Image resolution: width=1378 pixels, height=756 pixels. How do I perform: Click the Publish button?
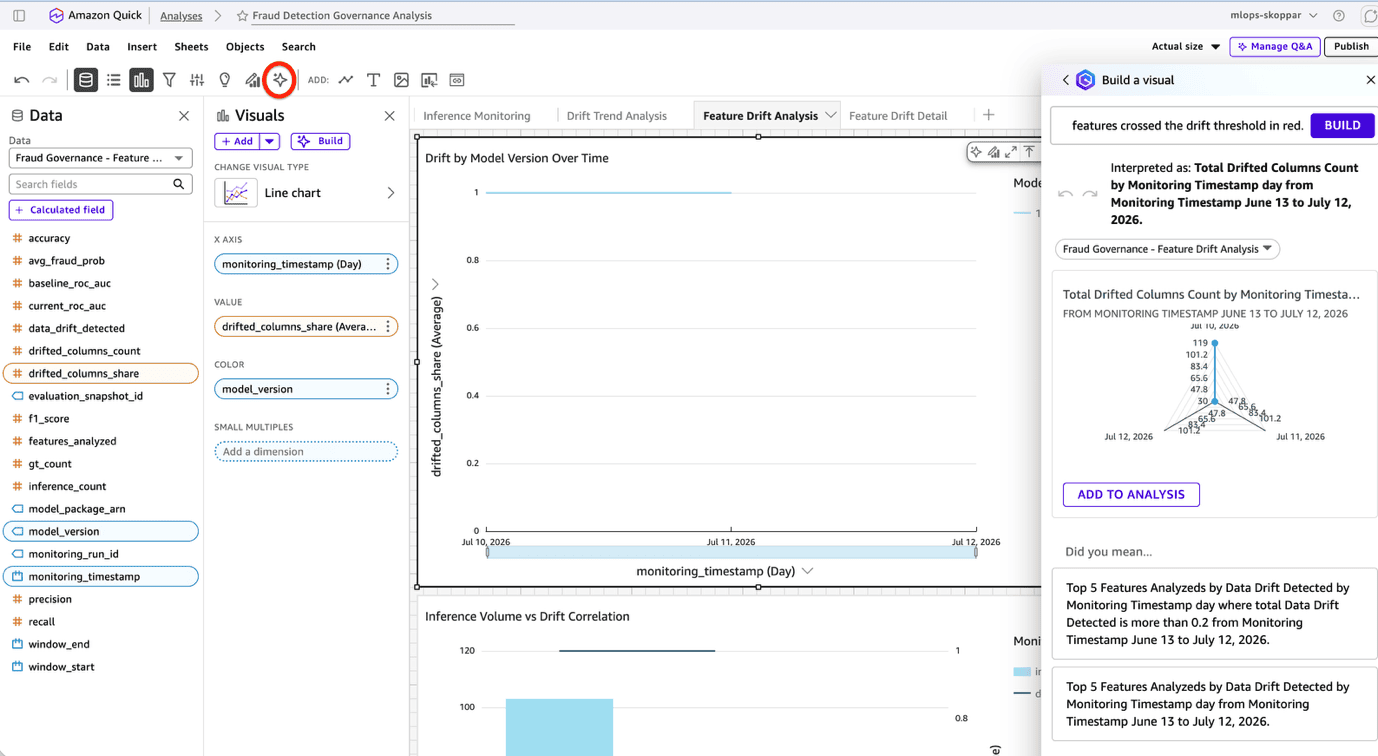point(1351,46)
